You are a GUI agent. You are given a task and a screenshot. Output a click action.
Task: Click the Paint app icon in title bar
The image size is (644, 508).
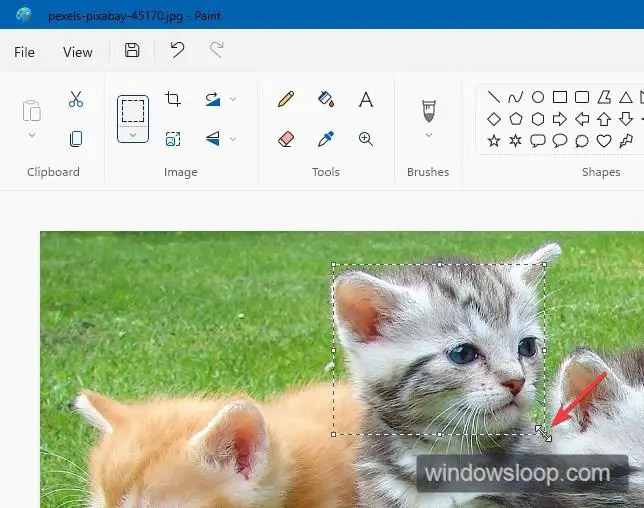[23, 15]
